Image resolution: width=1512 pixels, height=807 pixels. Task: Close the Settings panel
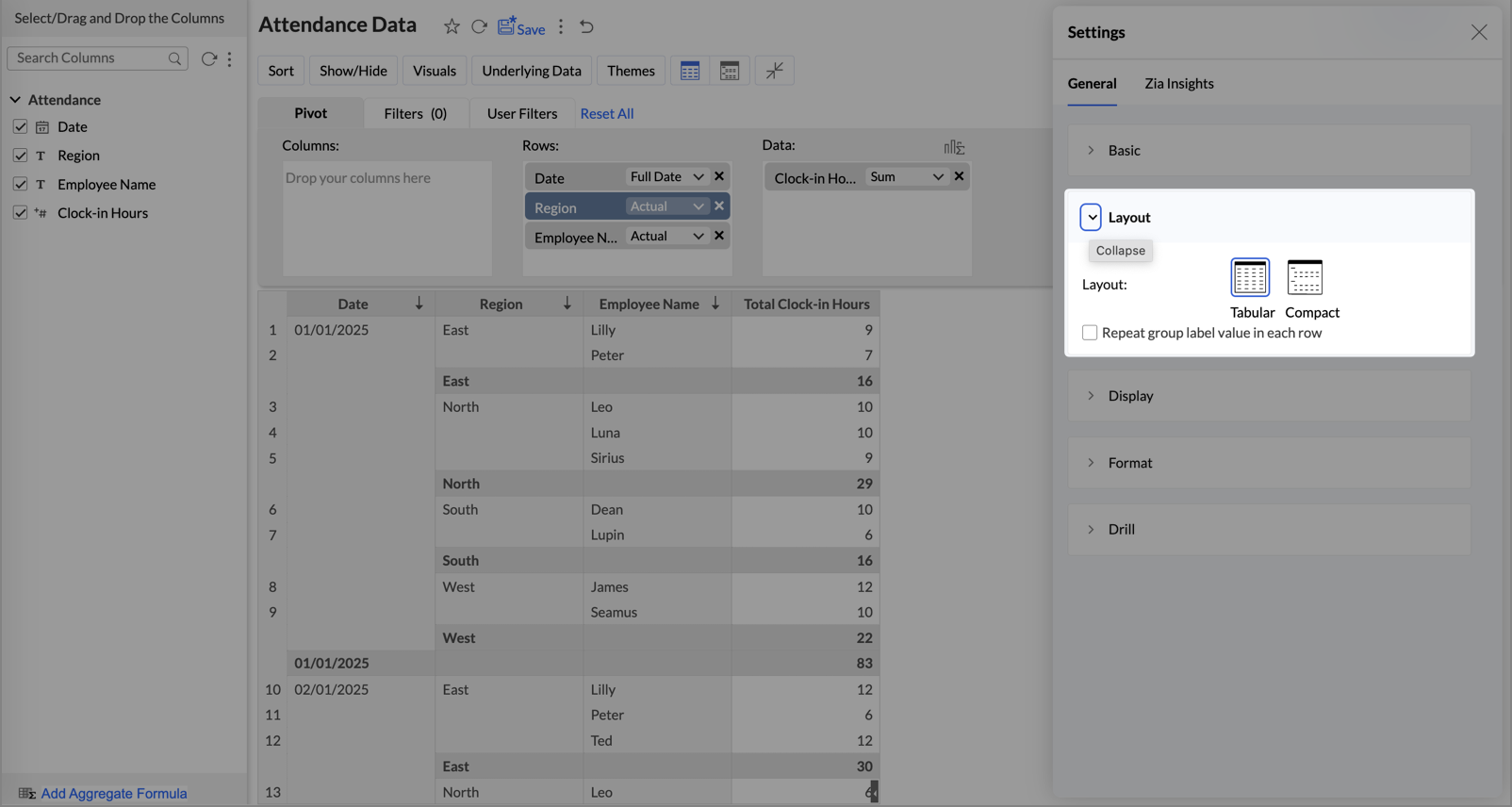click(1479, 33)
